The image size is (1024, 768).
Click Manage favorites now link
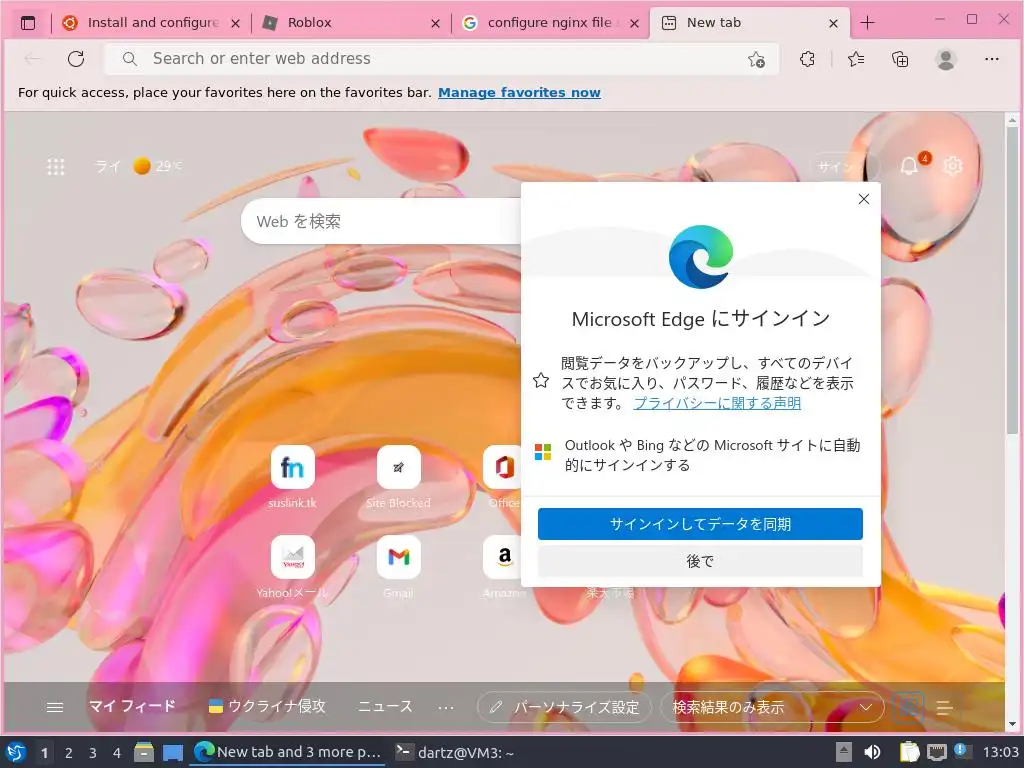[519, 93]
